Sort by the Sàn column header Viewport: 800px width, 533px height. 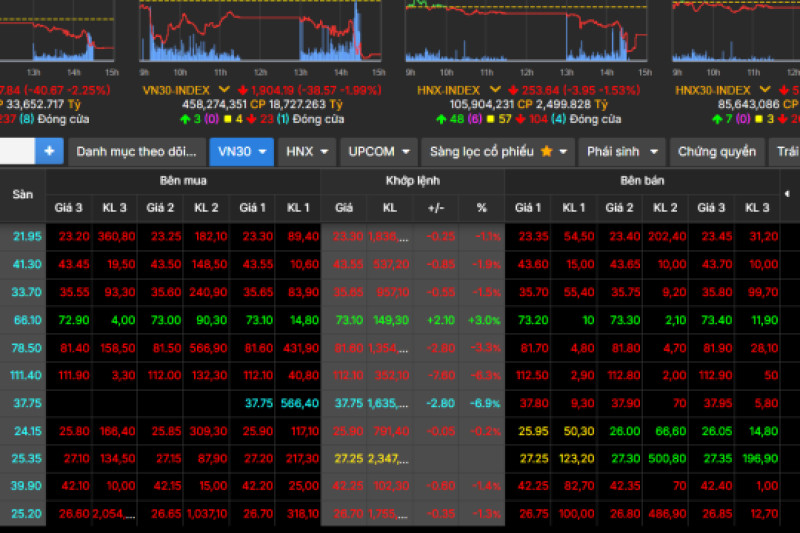(22, 194)
